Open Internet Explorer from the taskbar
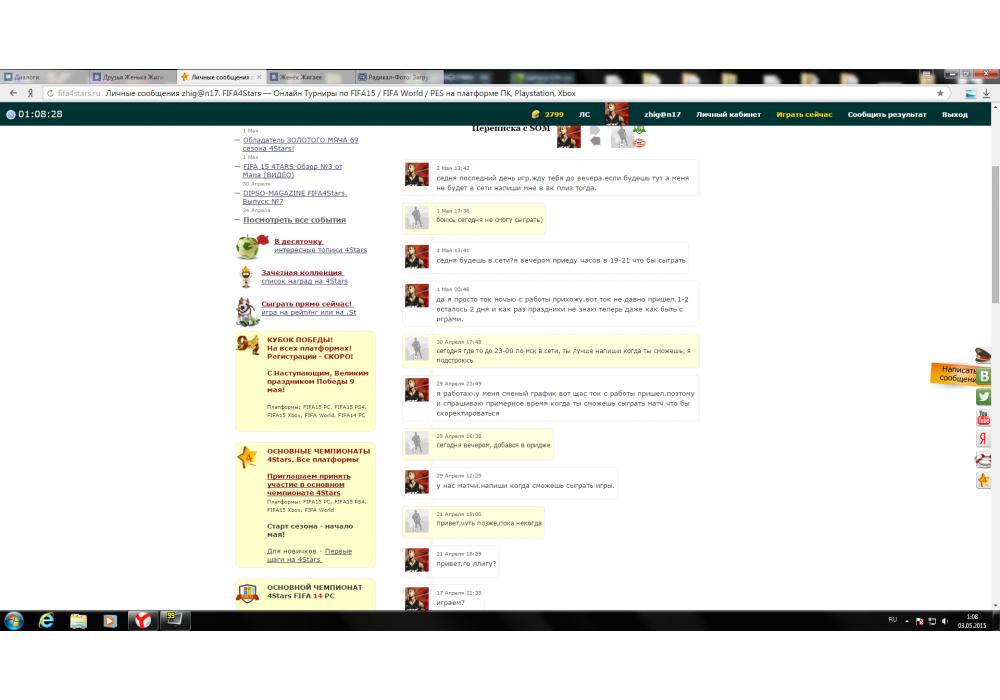 click(46, 621)
